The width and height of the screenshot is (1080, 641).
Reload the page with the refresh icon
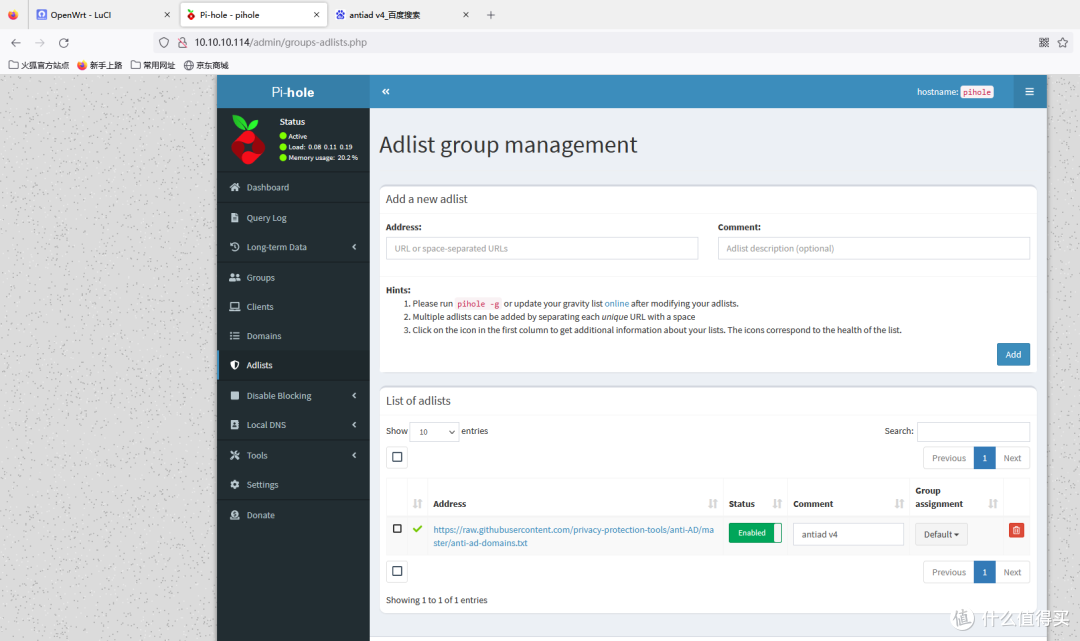[63, 43]
